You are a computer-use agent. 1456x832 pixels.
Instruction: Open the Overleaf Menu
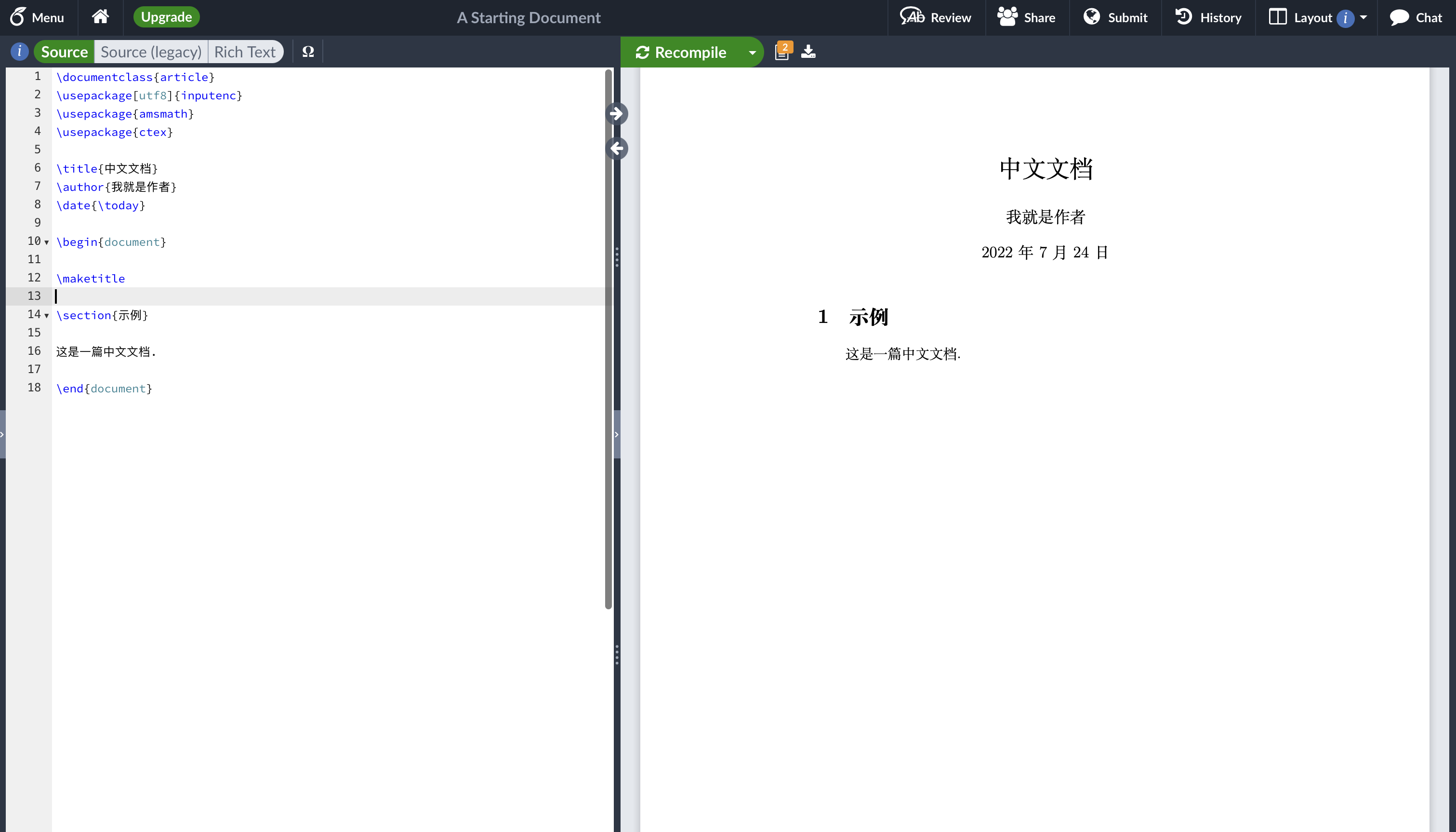tap(37, 18)
